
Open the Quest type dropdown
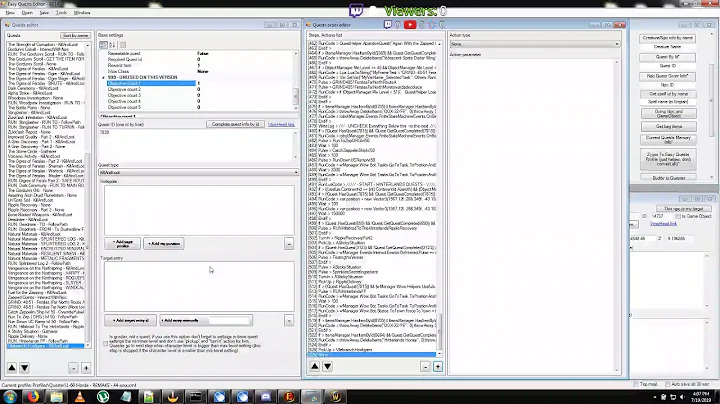pyautogui.click(x=198, y=173)
